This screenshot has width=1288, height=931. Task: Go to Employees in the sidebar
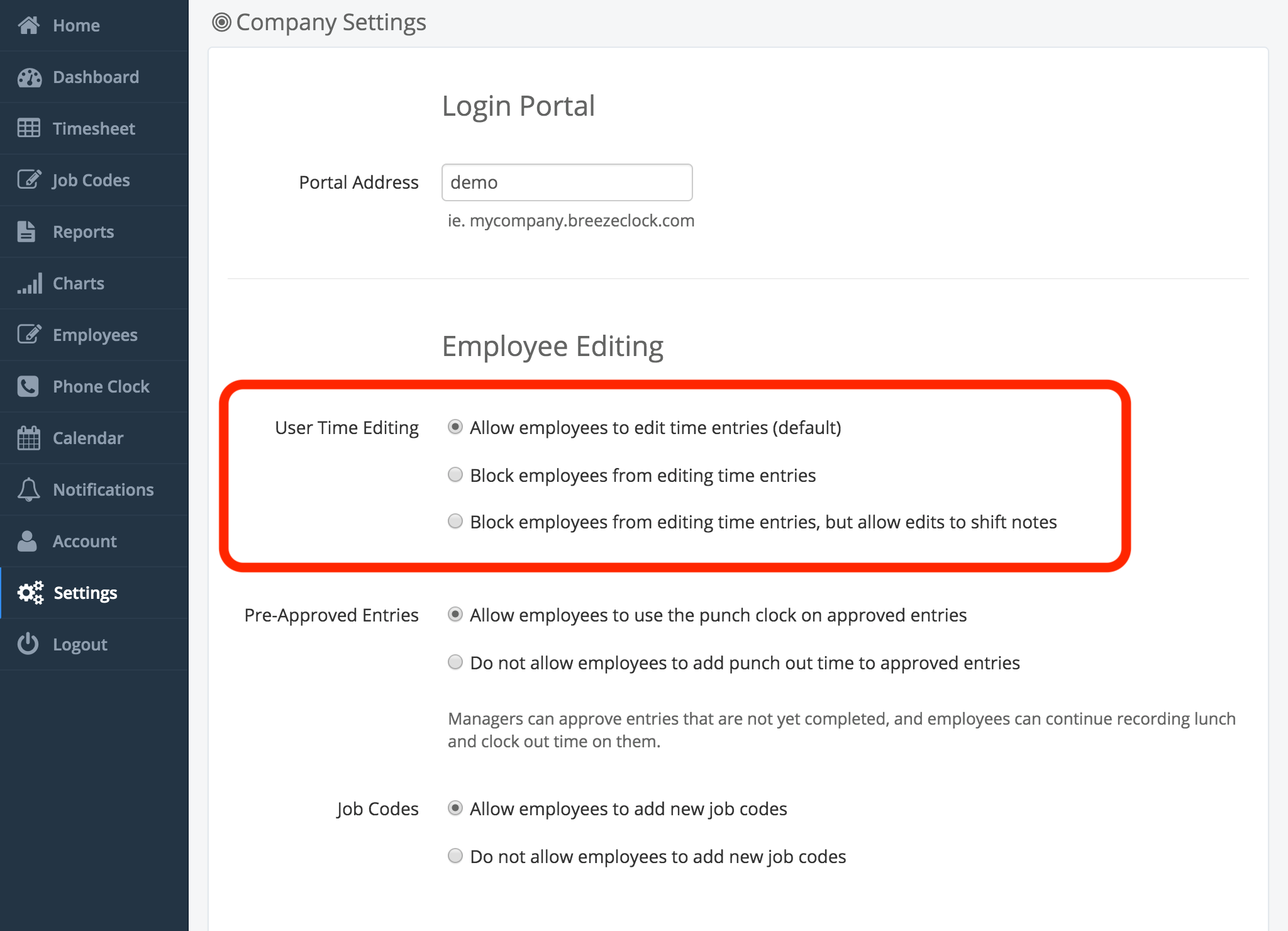[x=95, y=335]
